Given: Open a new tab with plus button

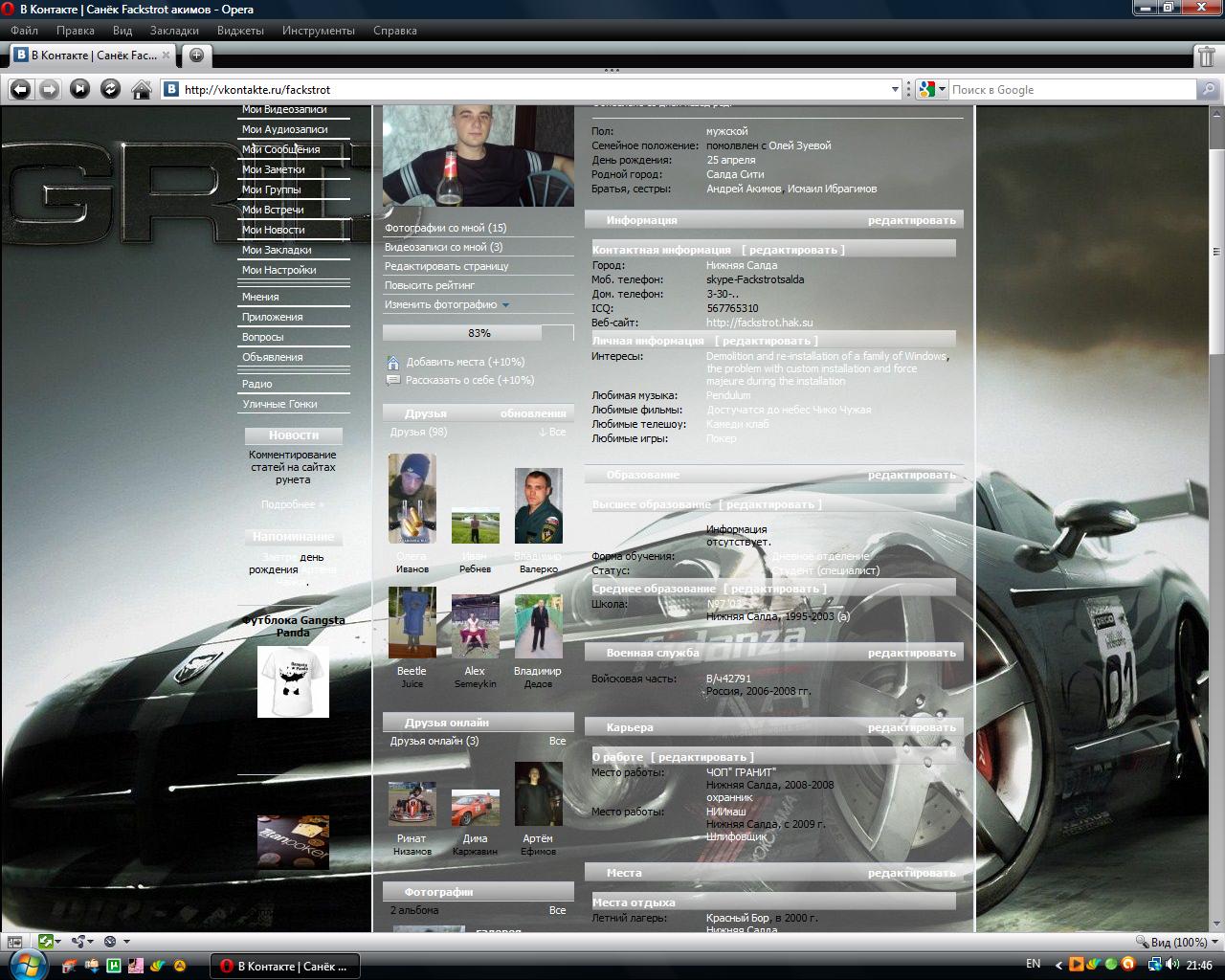Looking at the screenshot, I should 196,55.
